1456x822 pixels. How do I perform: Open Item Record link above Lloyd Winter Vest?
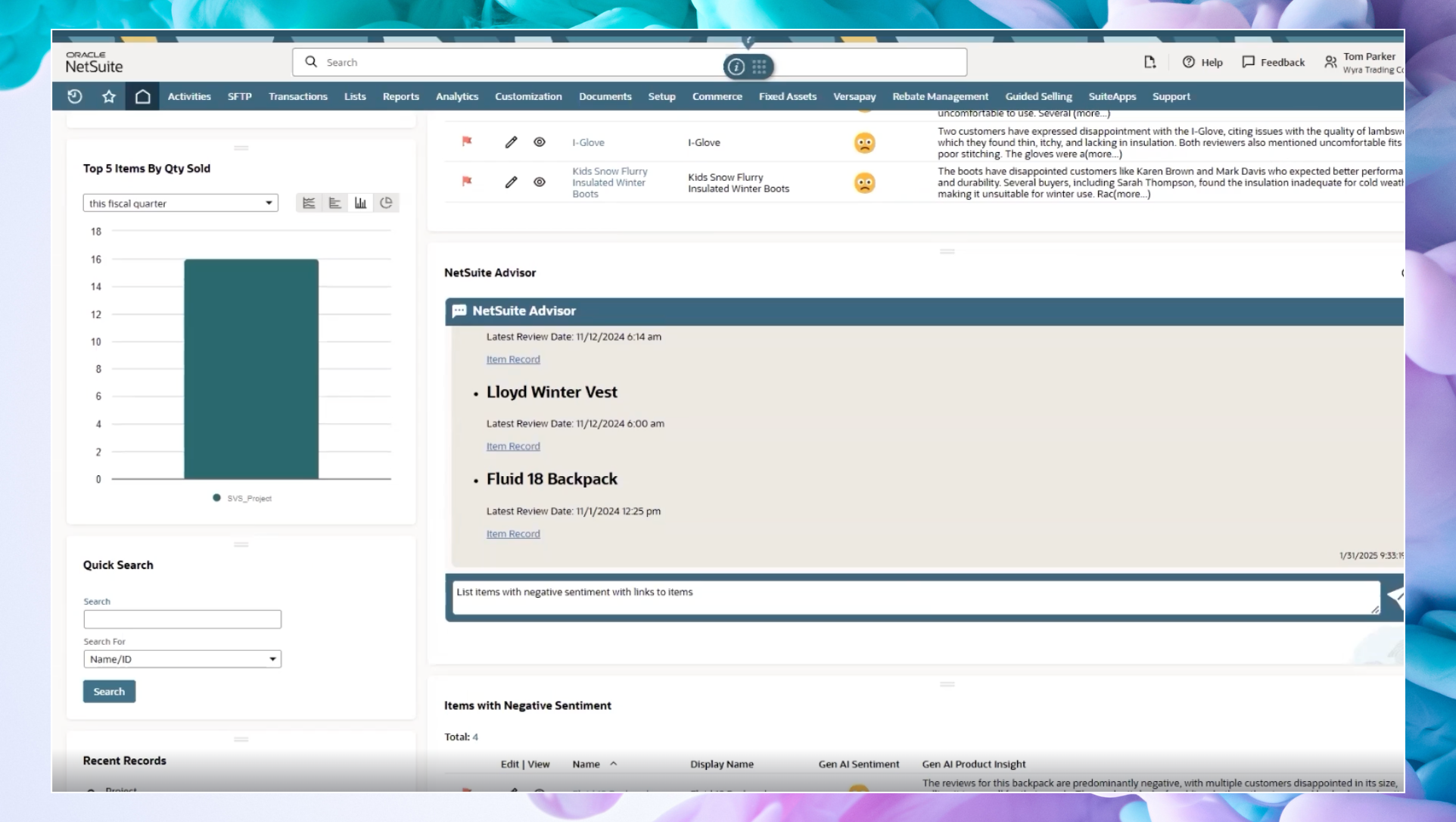[513, 360]
